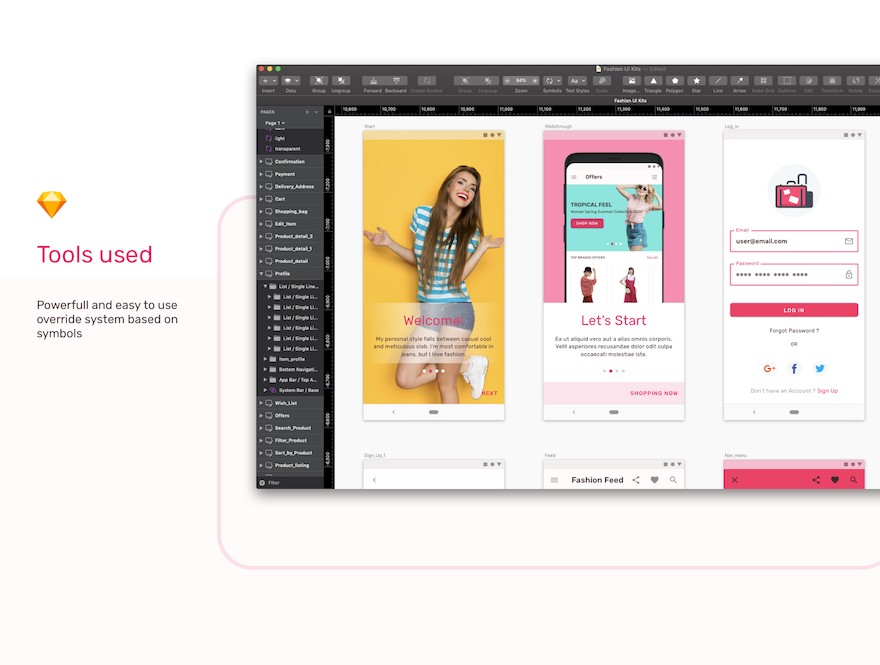This screenshot has width=880, height=665.
Task: Click the Twitter login icon
Action: point(819,369)
